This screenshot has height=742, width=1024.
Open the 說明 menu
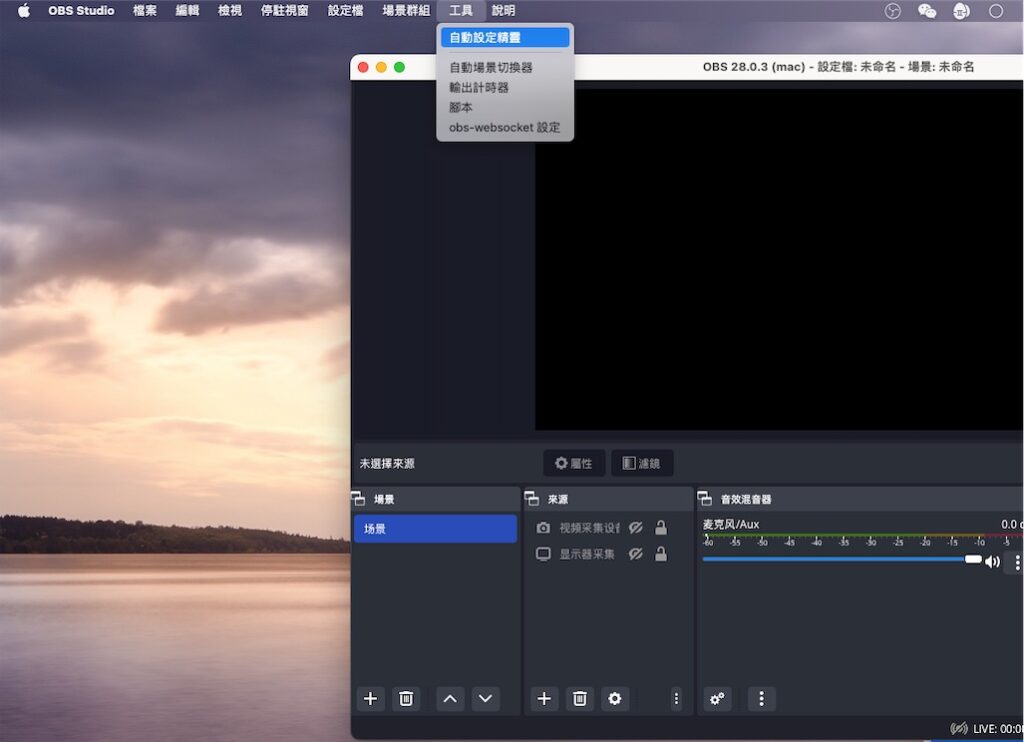503,10
